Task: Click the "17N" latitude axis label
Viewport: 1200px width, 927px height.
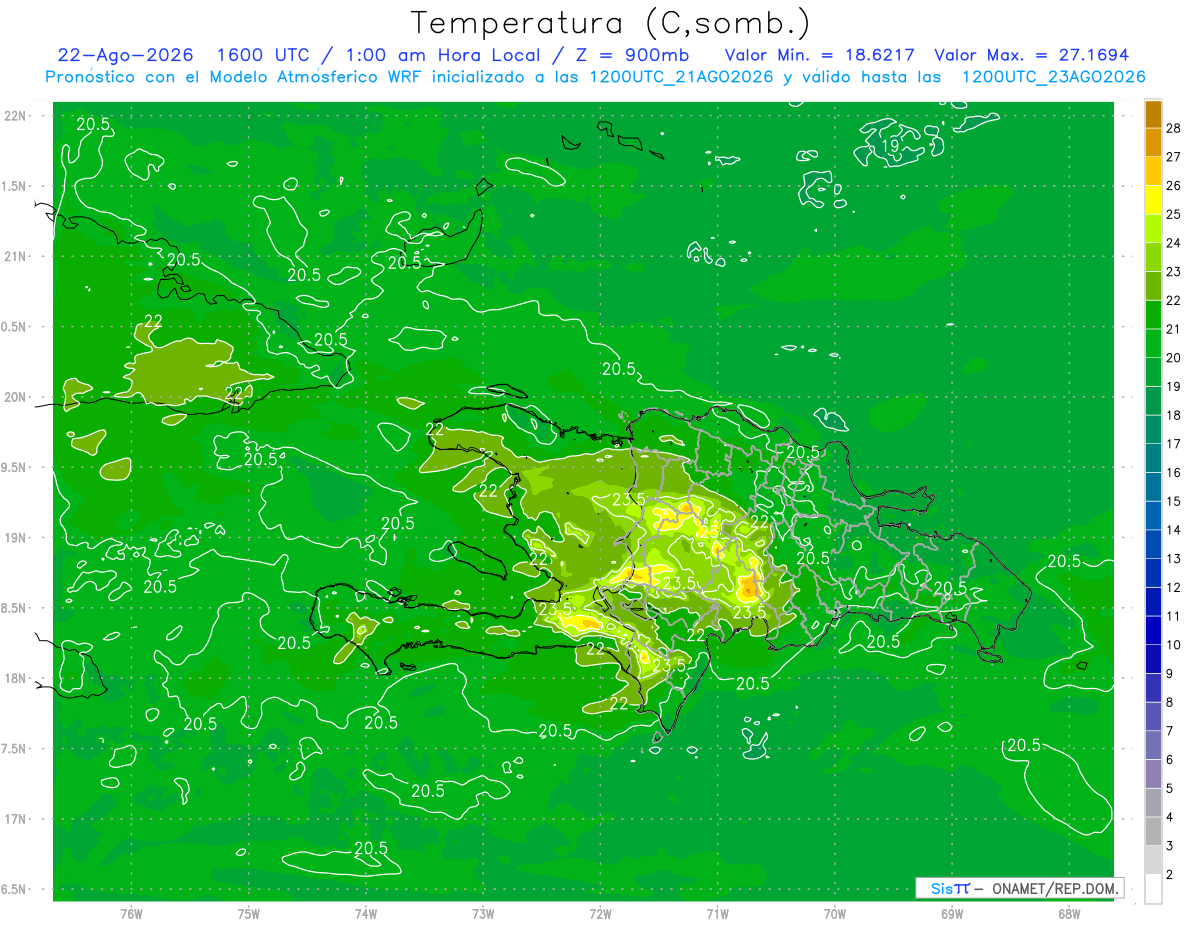Action: tap(17, 819)
